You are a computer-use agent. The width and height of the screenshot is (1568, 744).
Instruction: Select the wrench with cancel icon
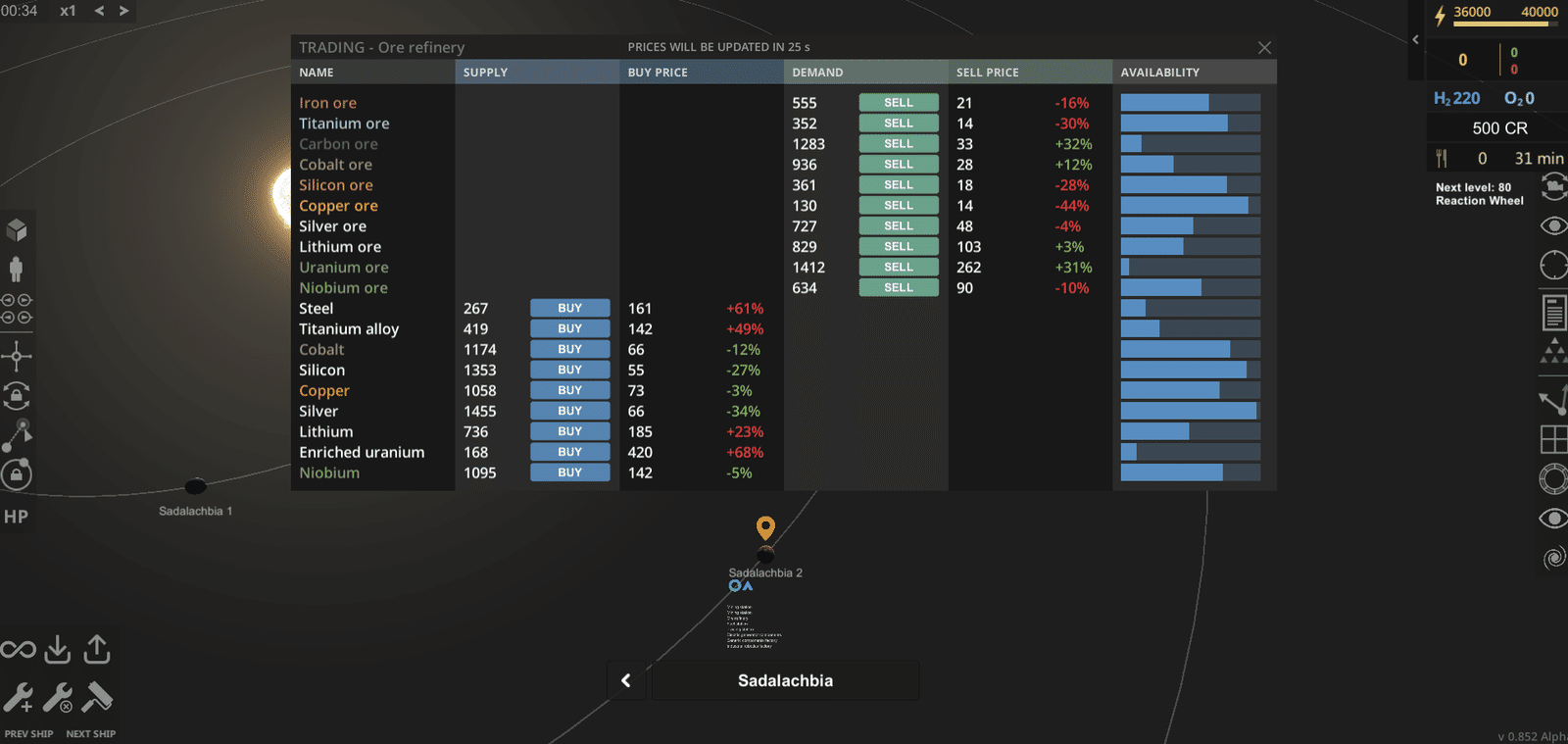point(58,698)
